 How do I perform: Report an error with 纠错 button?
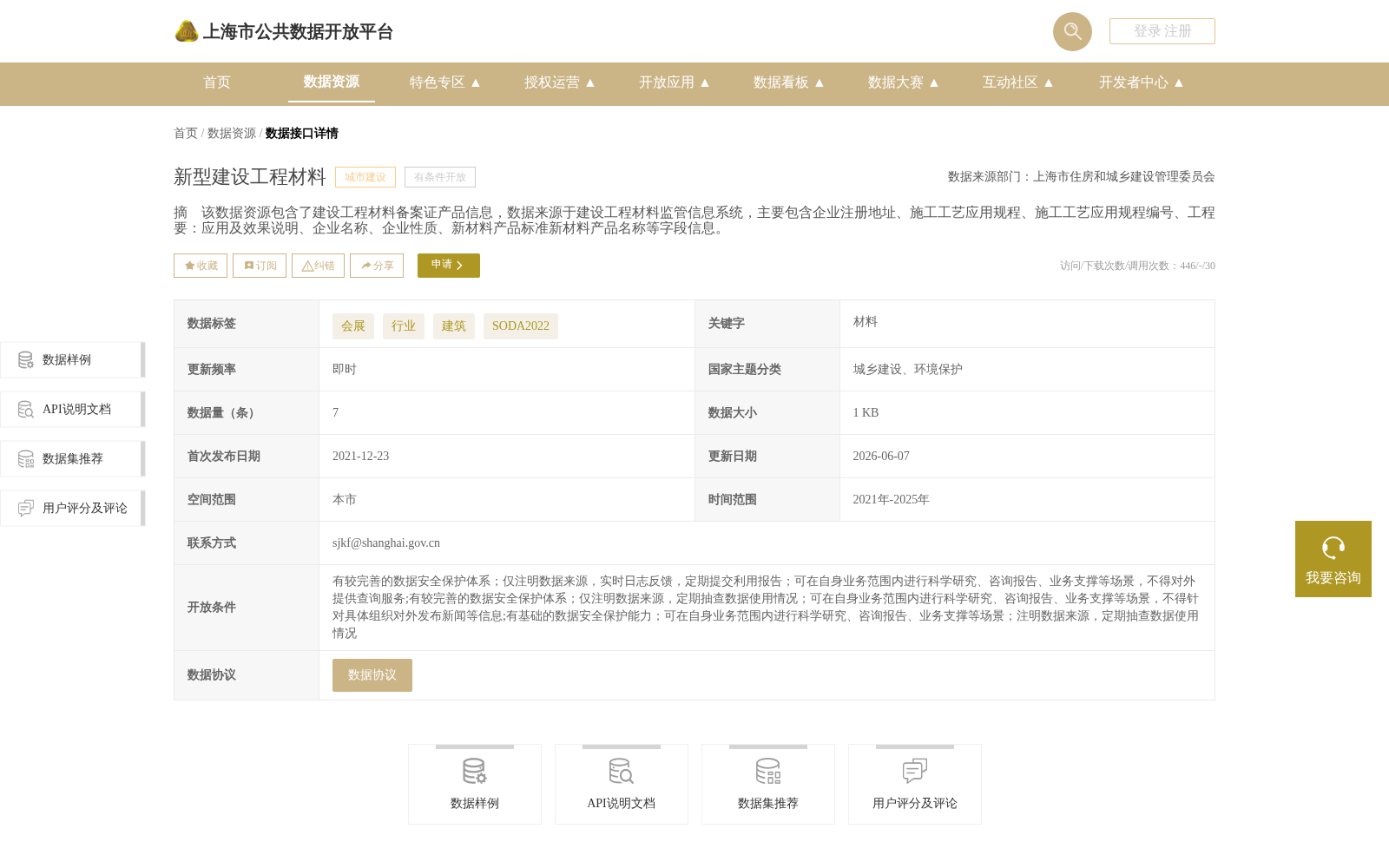click(x=318, y=266)
